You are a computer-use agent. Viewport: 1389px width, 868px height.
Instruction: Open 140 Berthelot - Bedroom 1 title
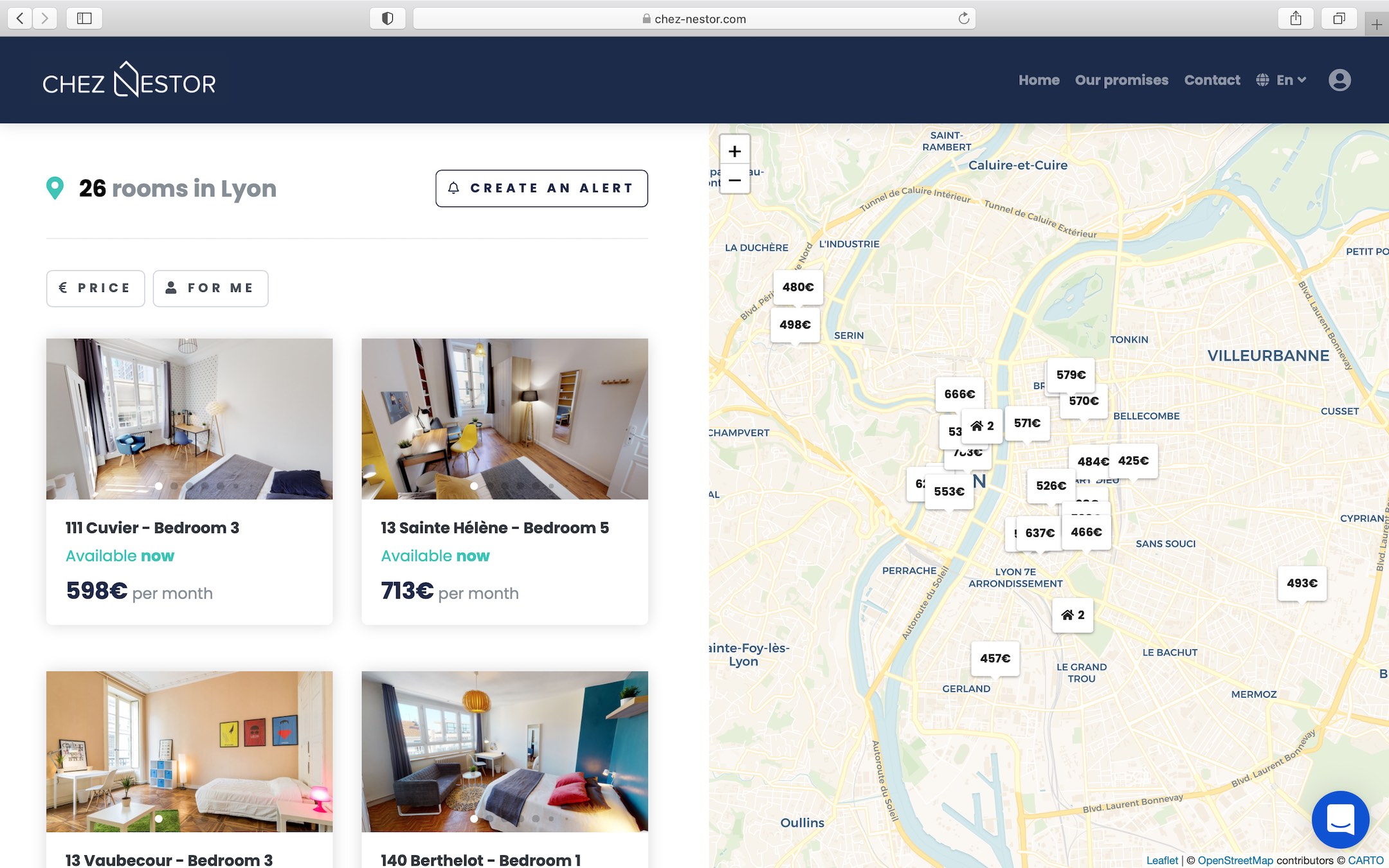click(x=480, y=860)
